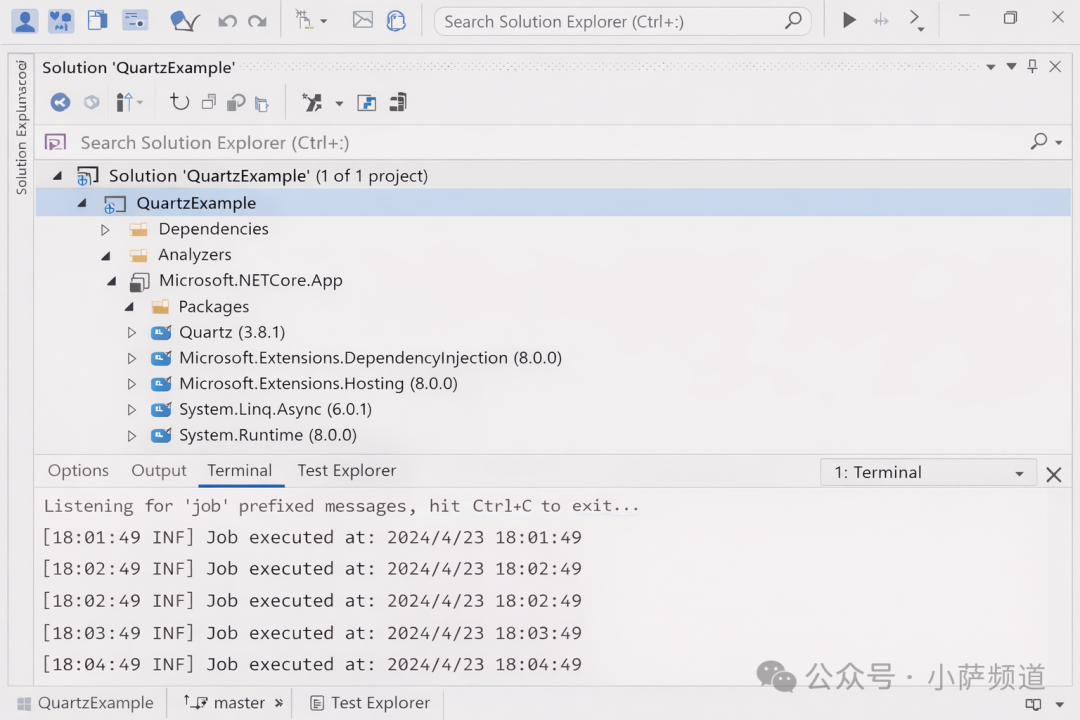This screenshot has width=1080, height=720.
Task: Select the Terminal tab
Action: (240, 471)
